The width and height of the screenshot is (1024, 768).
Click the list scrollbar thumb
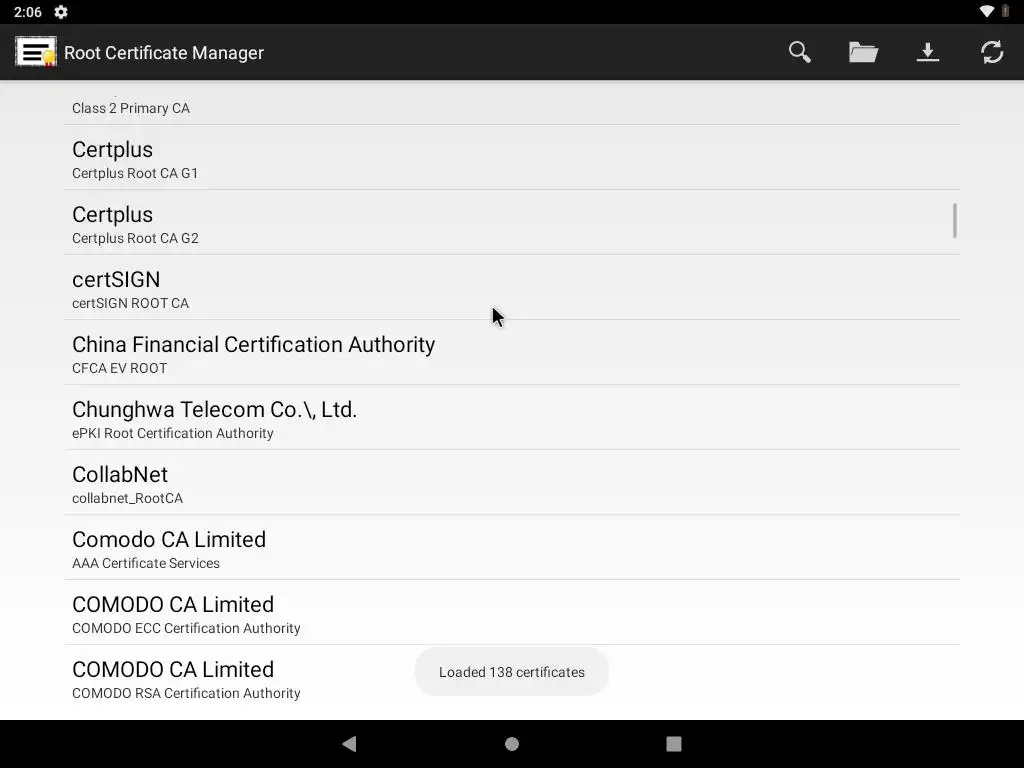tap(955, 221)
